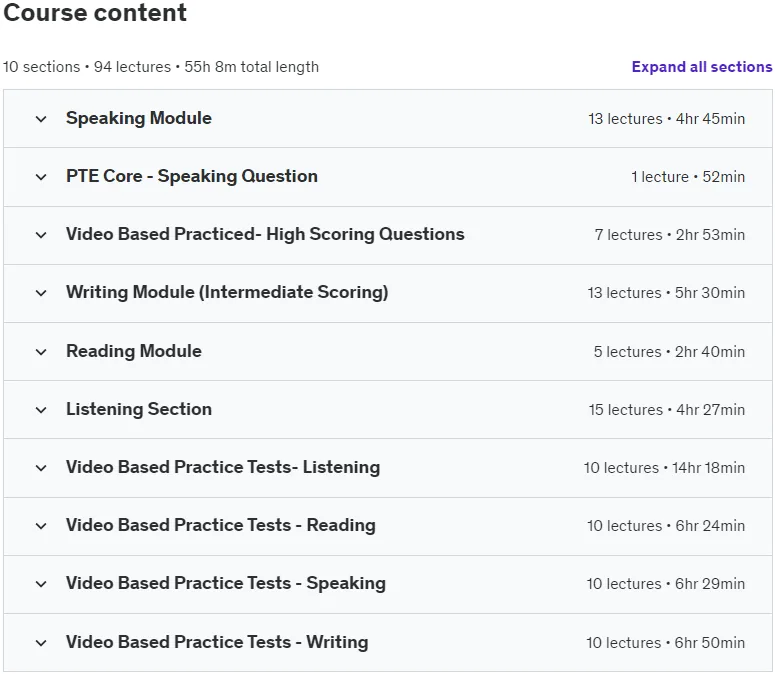Open the Speaking Module section title
775x674 pixels.
[x=139, y=118]
